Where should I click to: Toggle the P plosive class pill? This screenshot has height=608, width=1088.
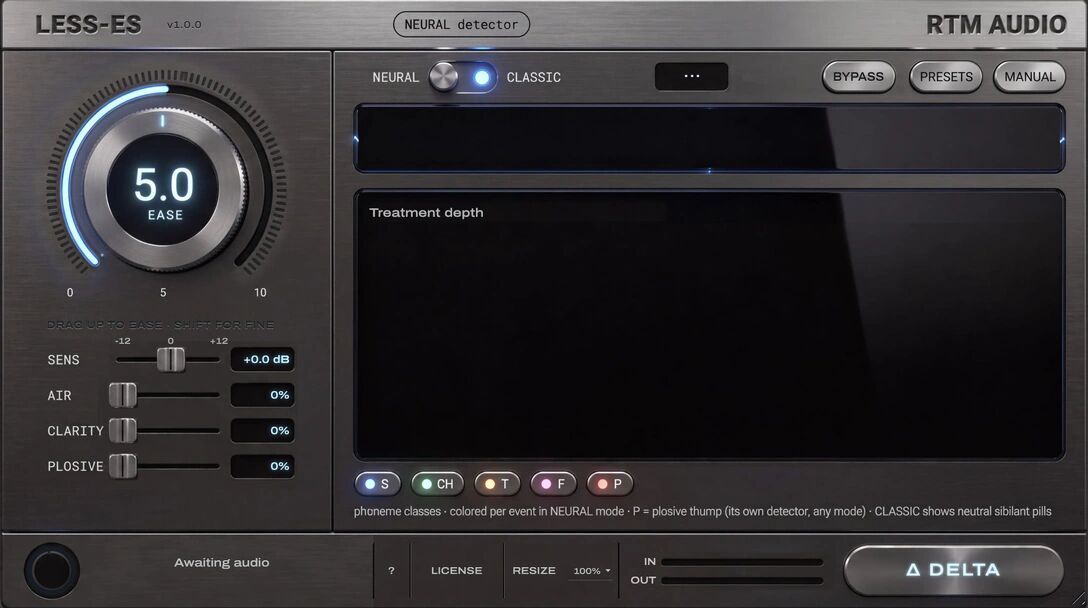(610, 484)
